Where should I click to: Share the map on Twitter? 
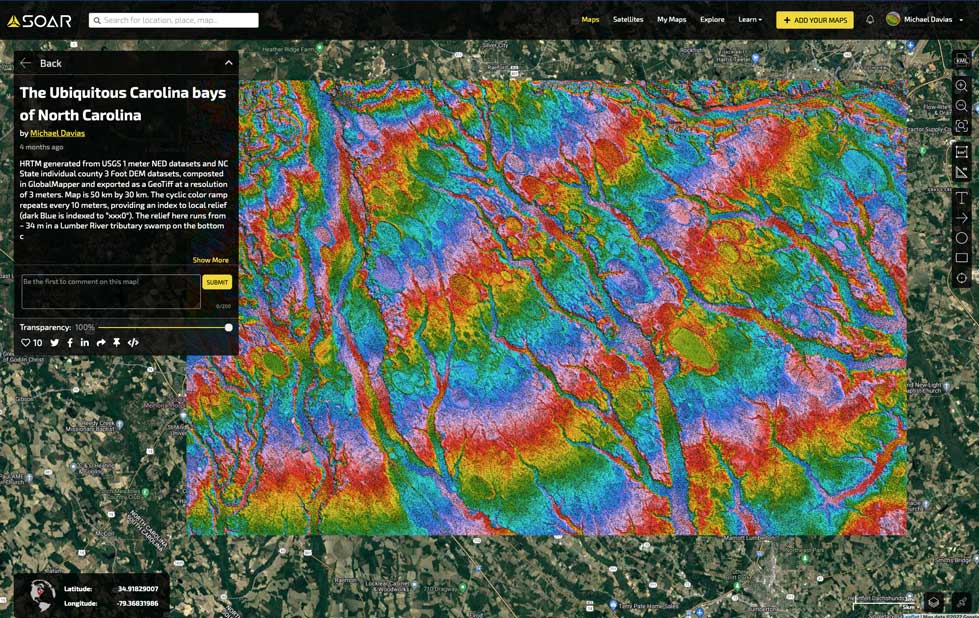[55, 343]
